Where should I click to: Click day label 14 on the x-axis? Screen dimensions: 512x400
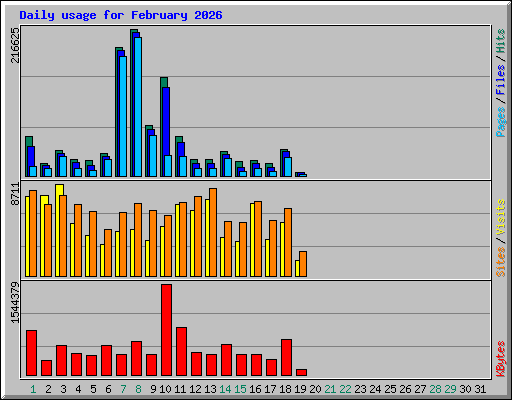click(x=225, y=389)
